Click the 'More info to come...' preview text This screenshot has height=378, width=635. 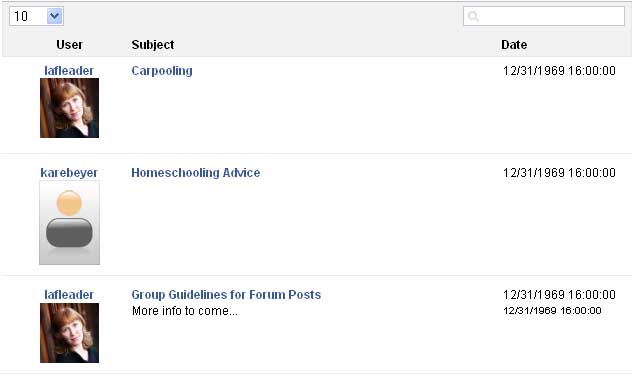point(185,311)
